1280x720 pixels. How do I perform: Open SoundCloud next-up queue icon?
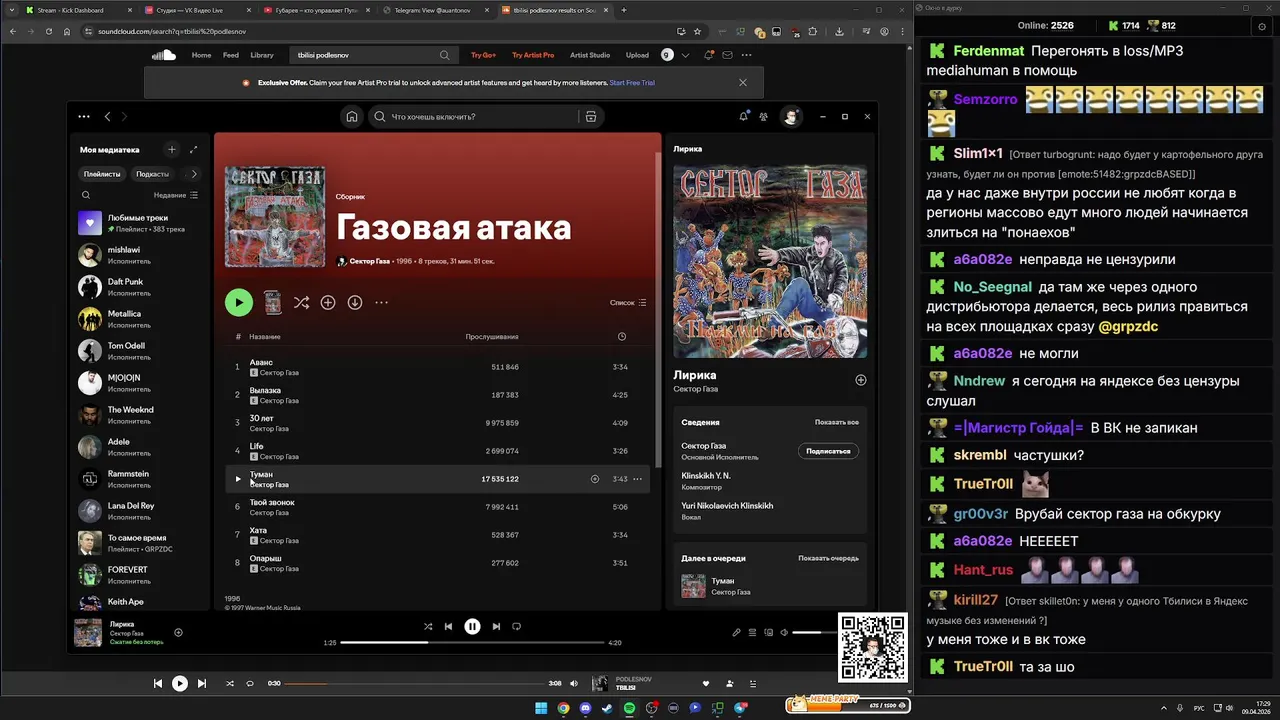(752, 683)
